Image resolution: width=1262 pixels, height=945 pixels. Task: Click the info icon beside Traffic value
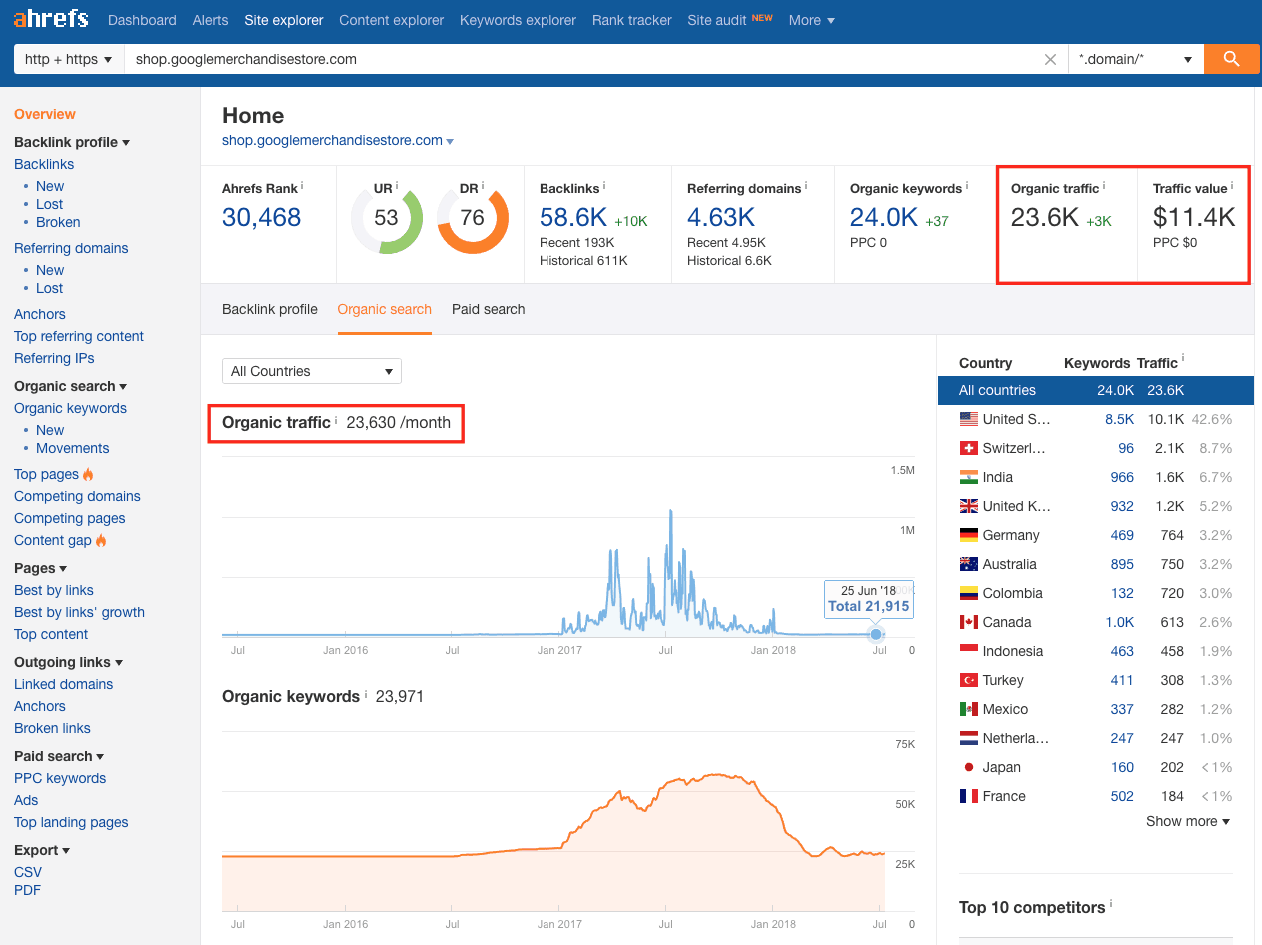click(1232, 187)
